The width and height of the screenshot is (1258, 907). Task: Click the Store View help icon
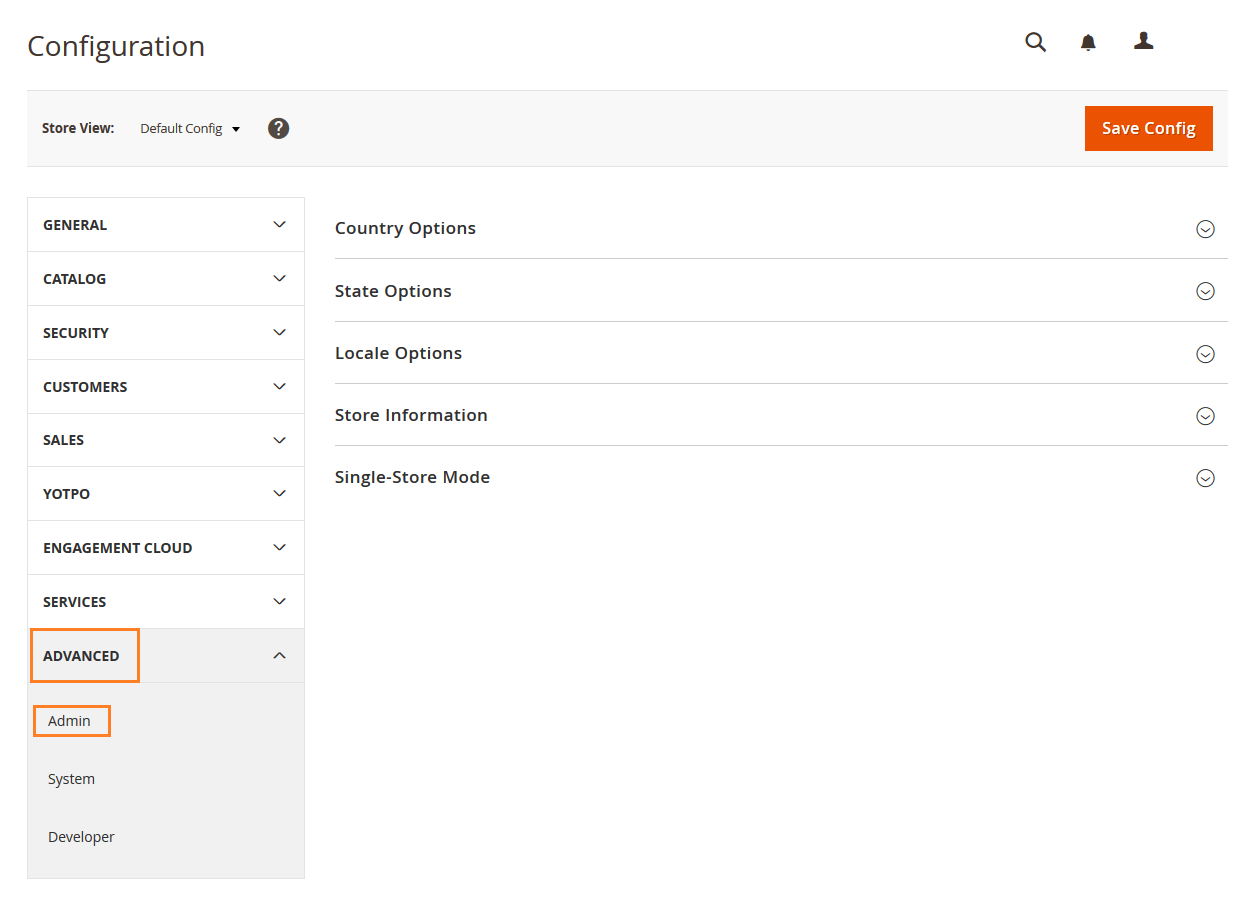point(278,128)
